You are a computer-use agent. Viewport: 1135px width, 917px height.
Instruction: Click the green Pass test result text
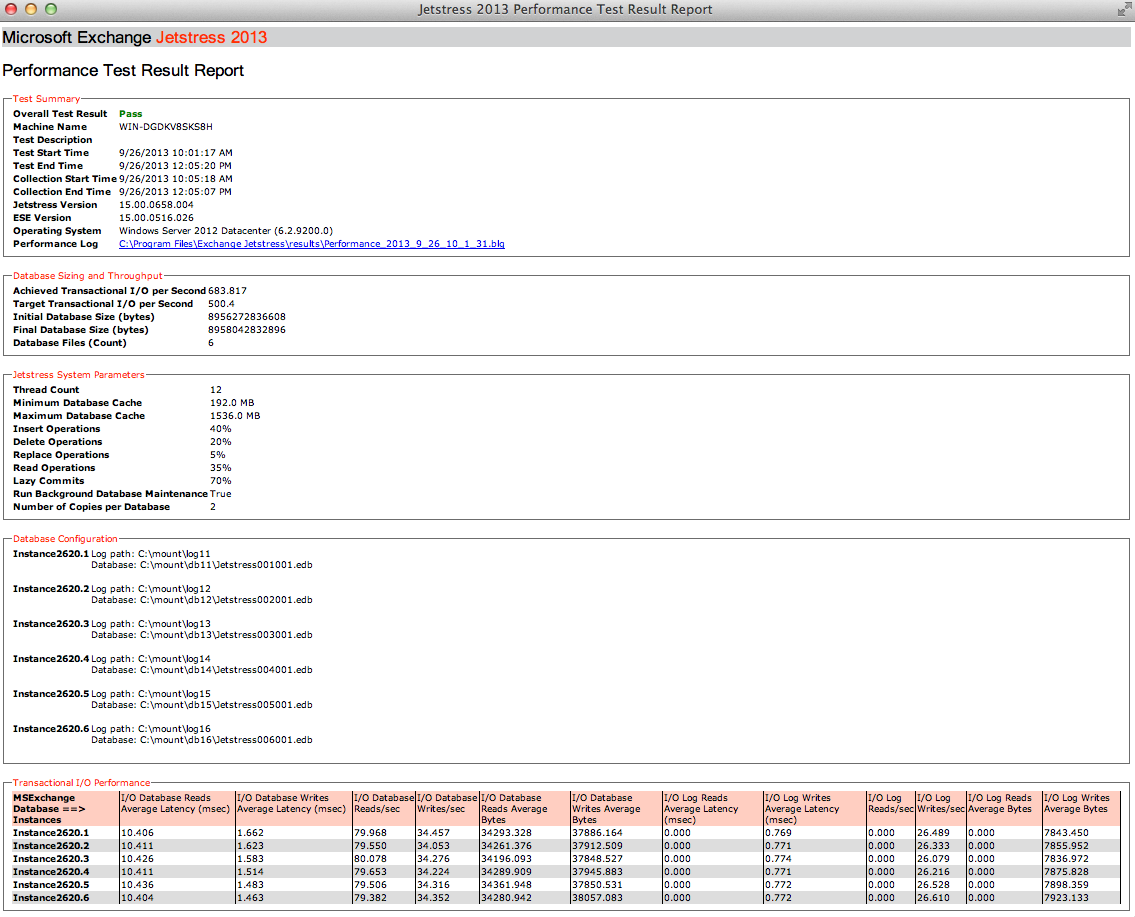coord(130,114)
